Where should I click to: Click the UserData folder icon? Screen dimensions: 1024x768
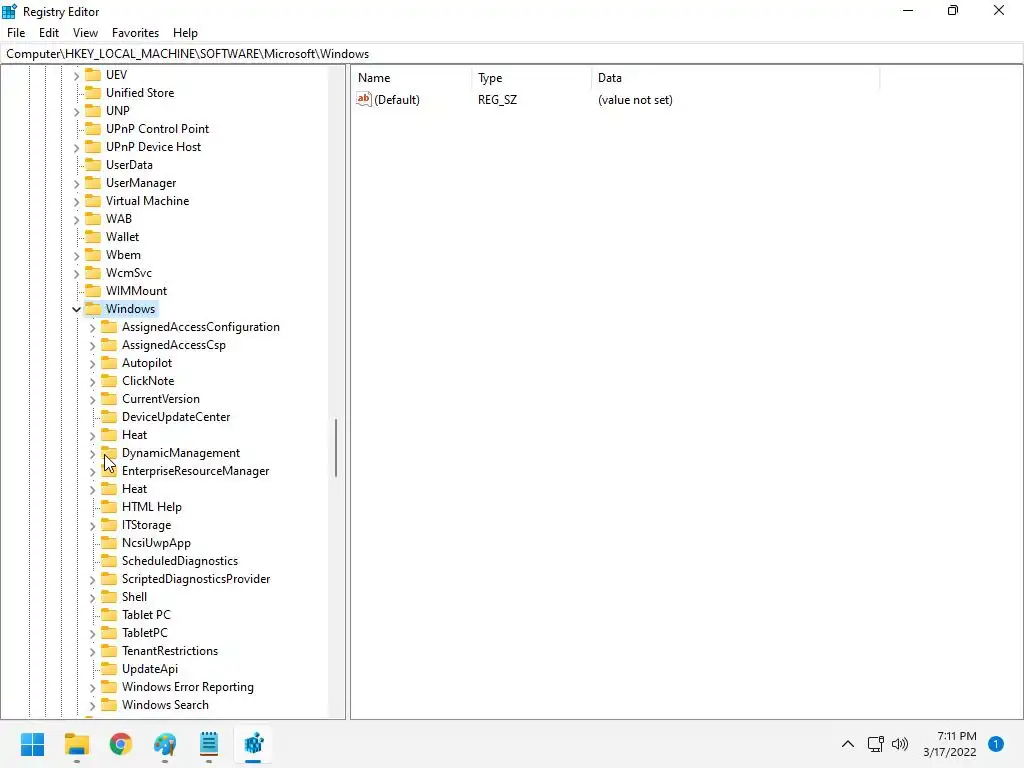tap(93, 165)
